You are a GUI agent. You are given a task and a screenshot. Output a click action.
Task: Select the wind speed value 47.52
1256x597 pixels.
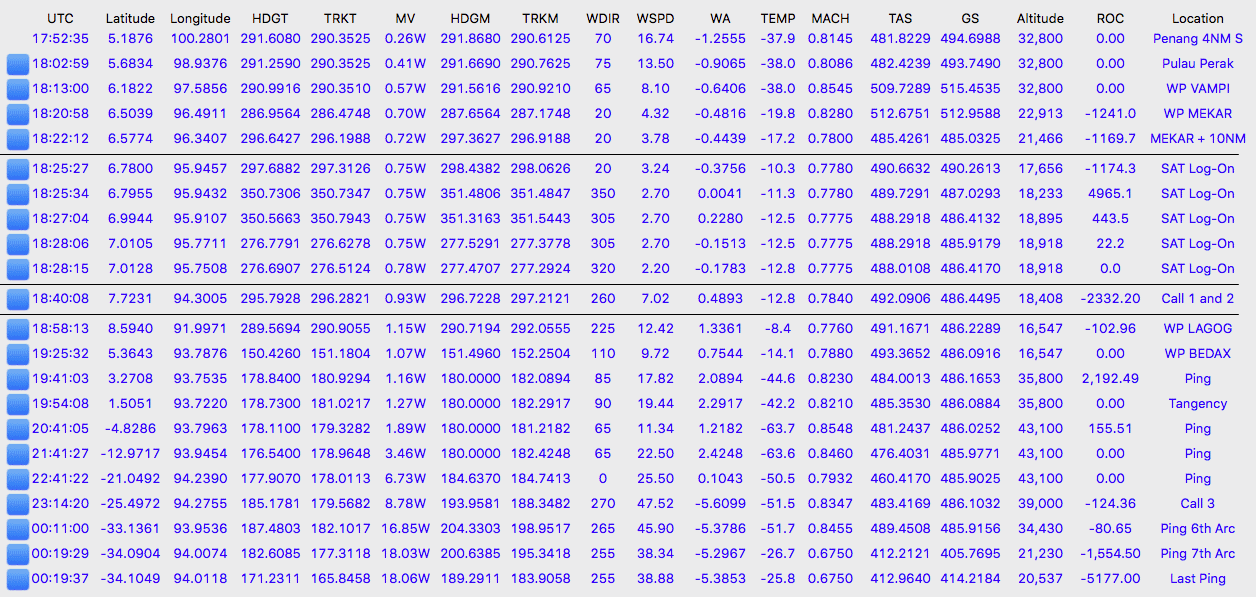coord(656,504)
